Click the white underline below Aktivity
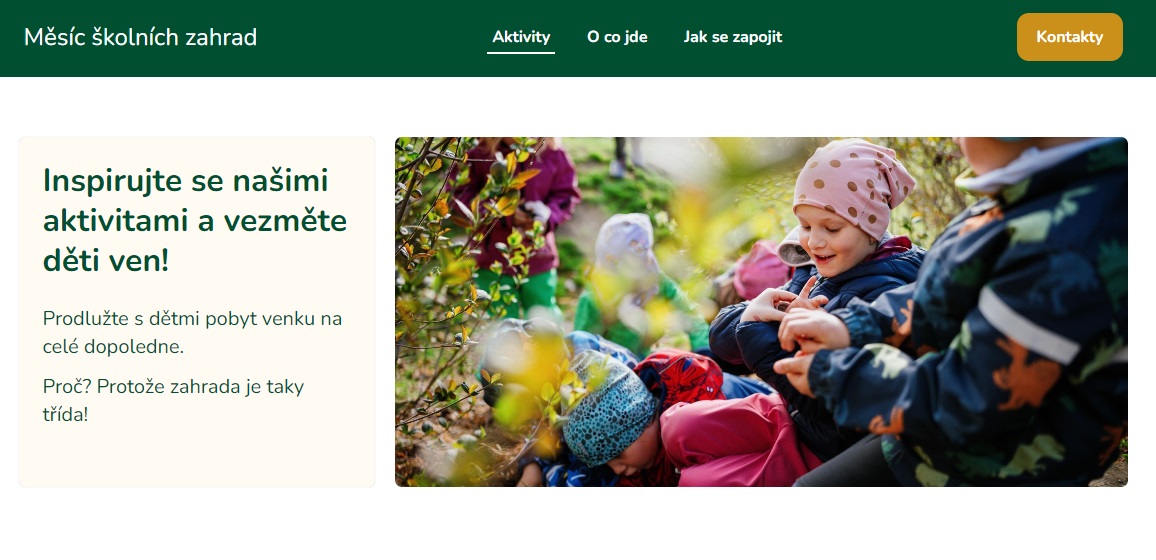Screen dimensions: 1156x560 (x=521, y=53)
